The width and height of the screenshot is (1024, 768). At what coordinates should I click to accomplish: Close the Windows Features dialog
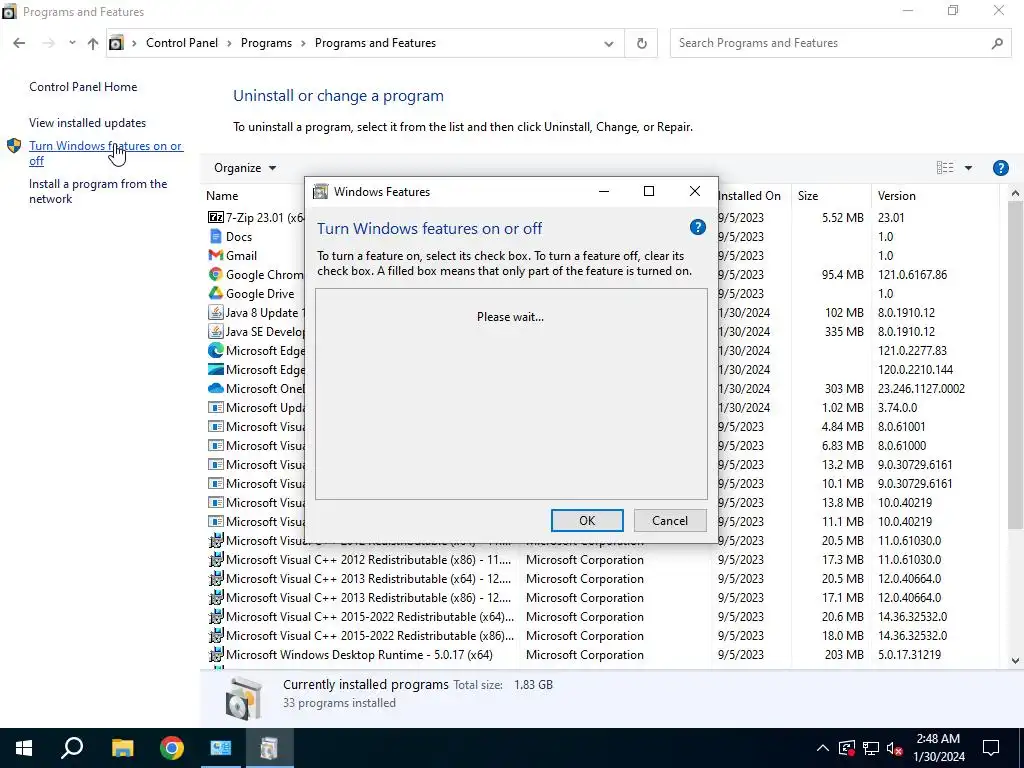695,191
